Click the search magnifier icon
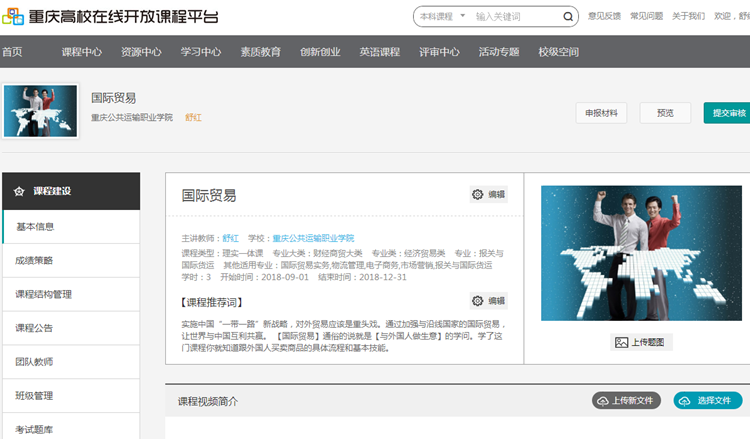 (568, 17)
